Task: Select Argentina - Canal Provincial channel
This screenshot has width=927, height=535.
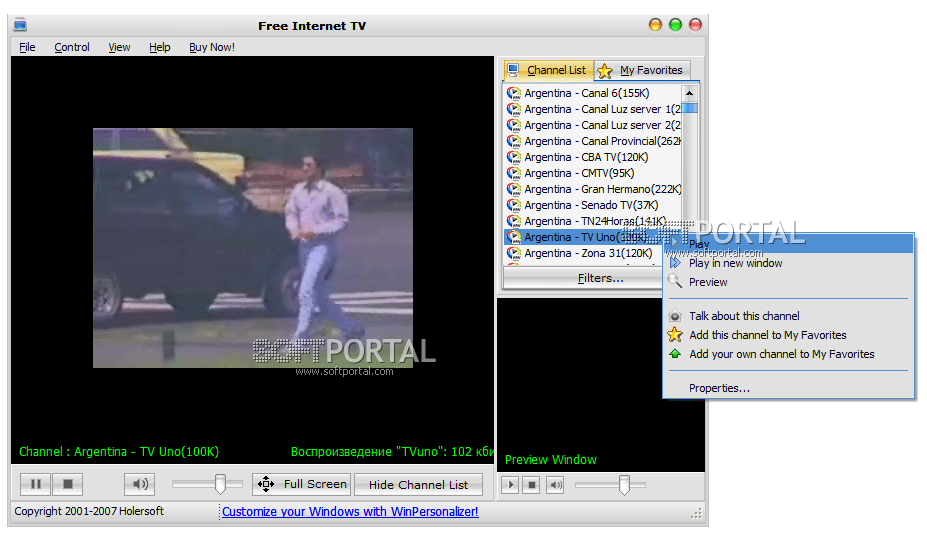Action: [x=594, y=141]
